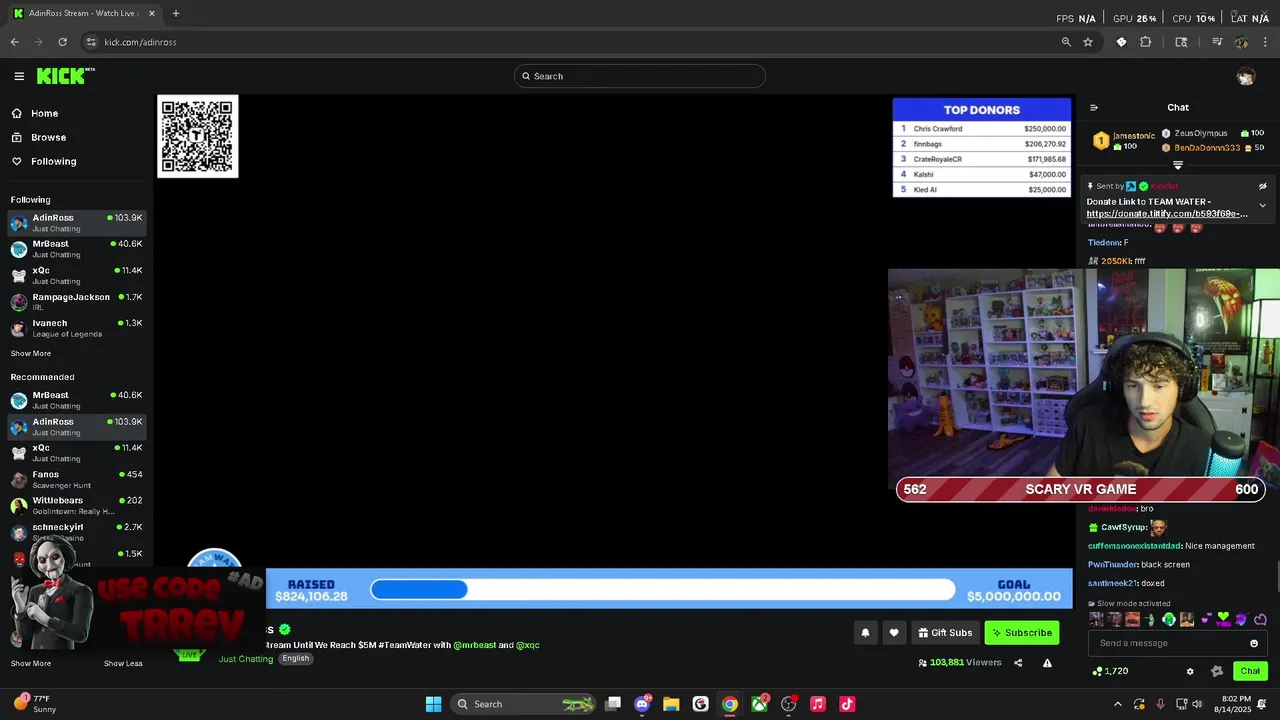
Task: Go back in browser
Action: pyautogui.click(x=14, y=42)
